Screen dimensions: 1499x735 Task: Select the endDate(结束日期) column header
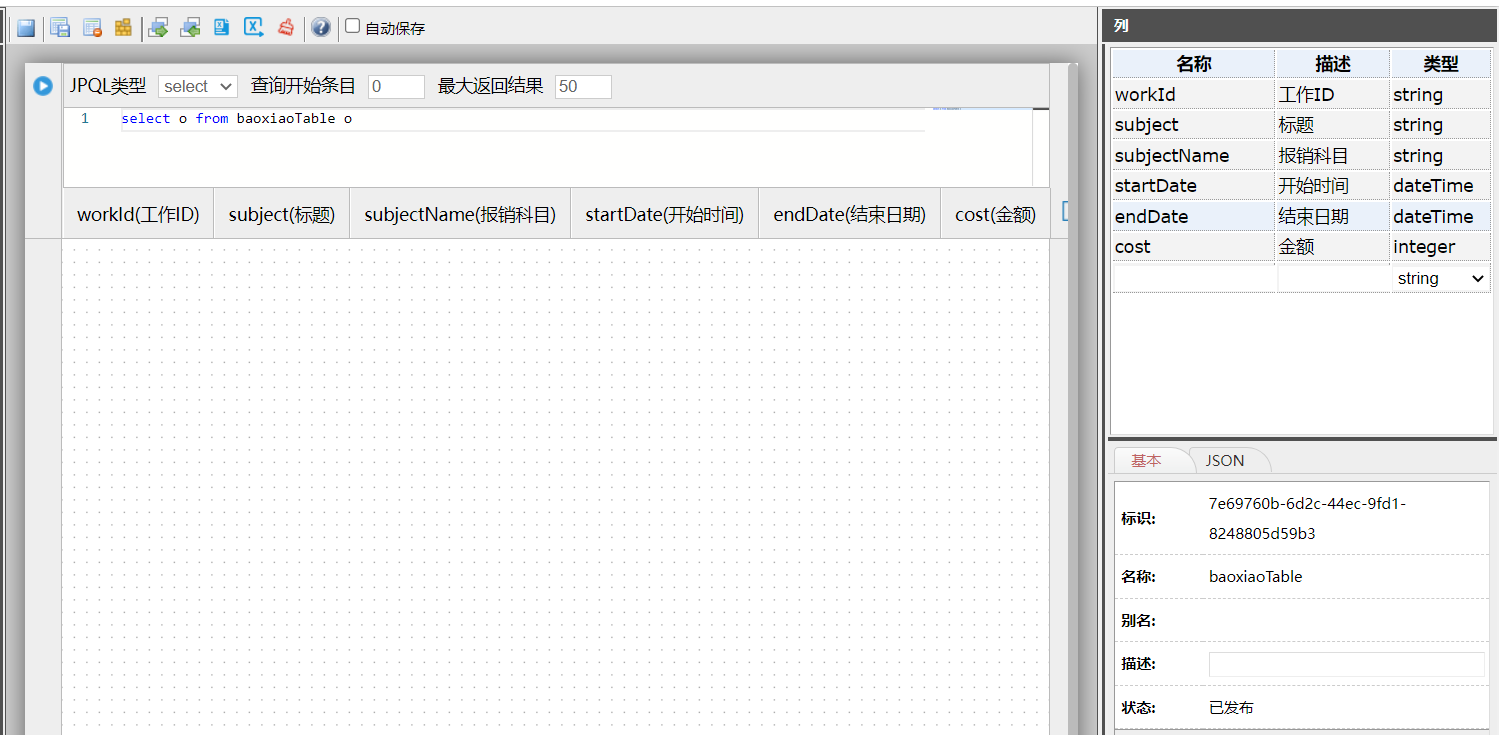coord(850,214)
